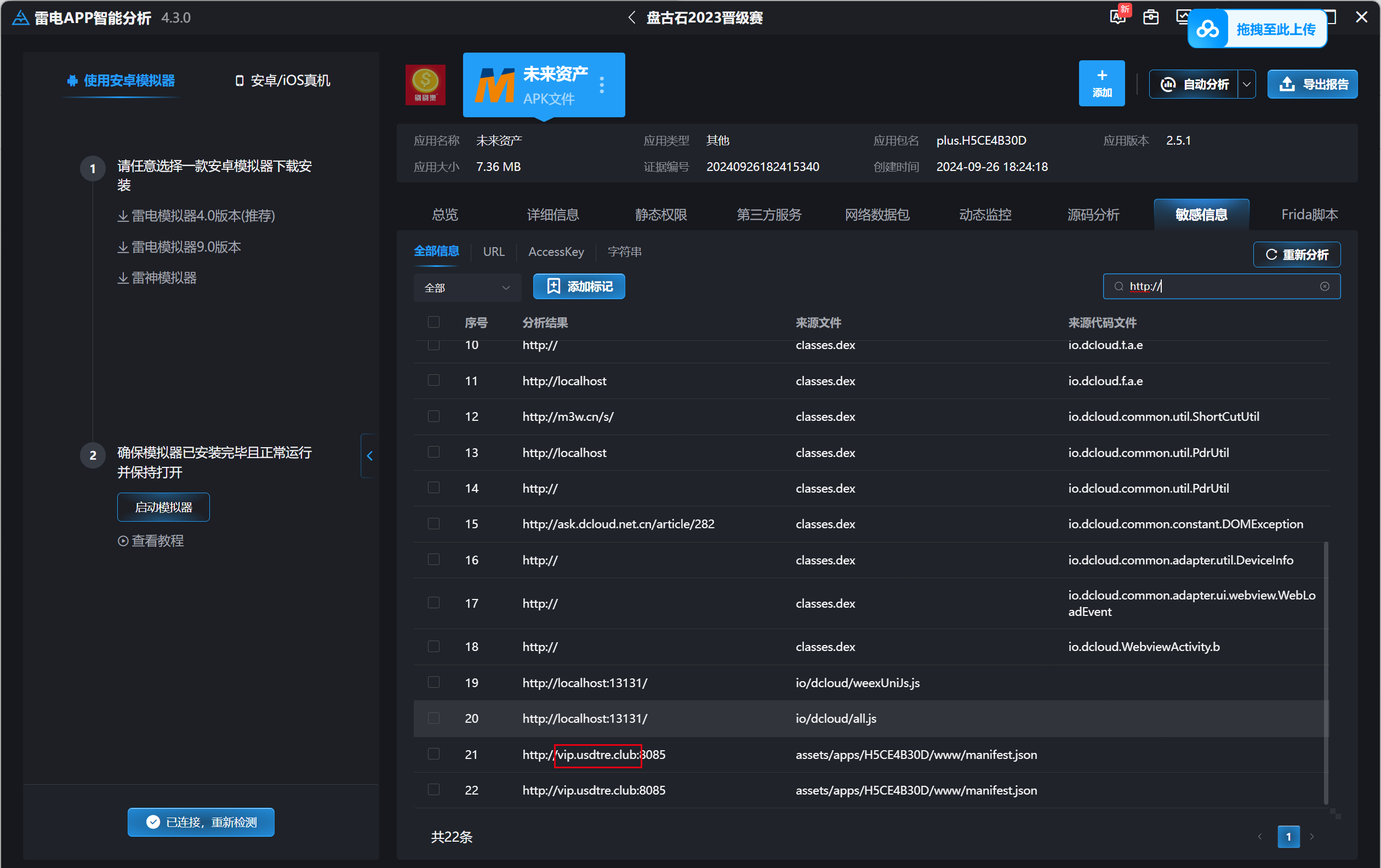Toggle the select-all checkbox in the table header
The image size is (1381, 868).
point(433,322)
